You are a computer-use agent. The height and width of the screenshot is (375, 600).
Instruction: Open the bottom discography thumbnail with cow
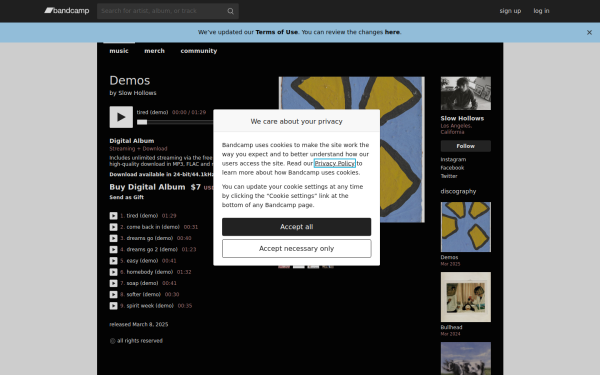[x=466, y=359]
